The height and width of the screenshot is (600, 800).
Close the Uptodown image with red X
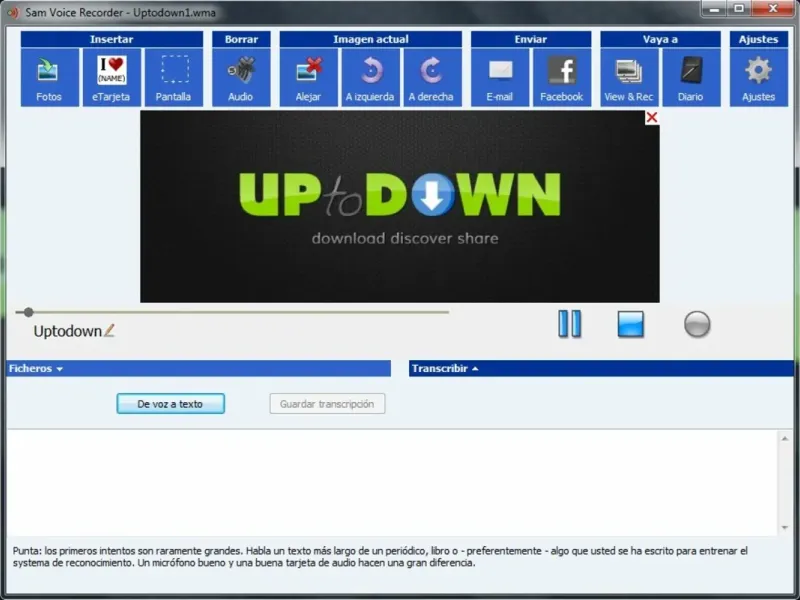click(x=652, y=118)
